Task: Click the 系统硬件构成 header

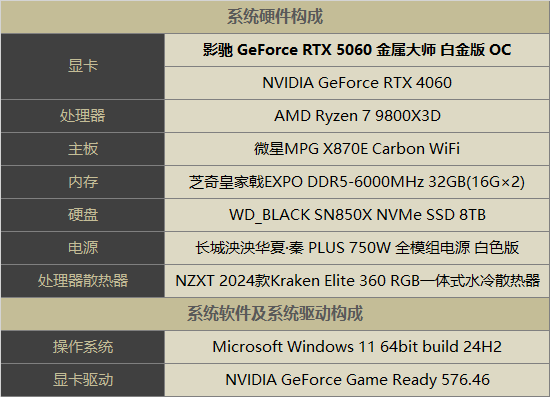Action: [x=275, y=17]
